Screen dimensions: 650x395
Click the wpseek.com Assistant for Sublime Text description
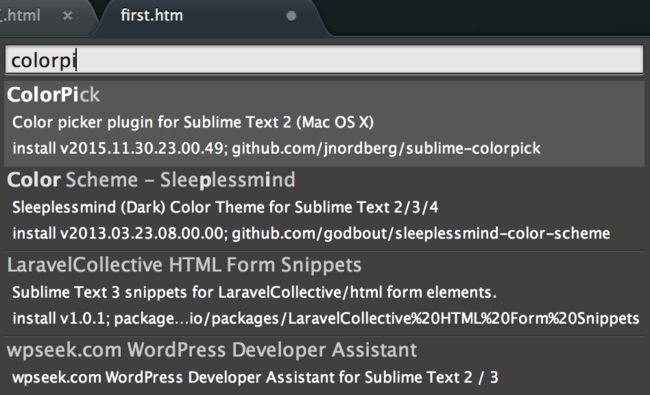tap(255, 377)
